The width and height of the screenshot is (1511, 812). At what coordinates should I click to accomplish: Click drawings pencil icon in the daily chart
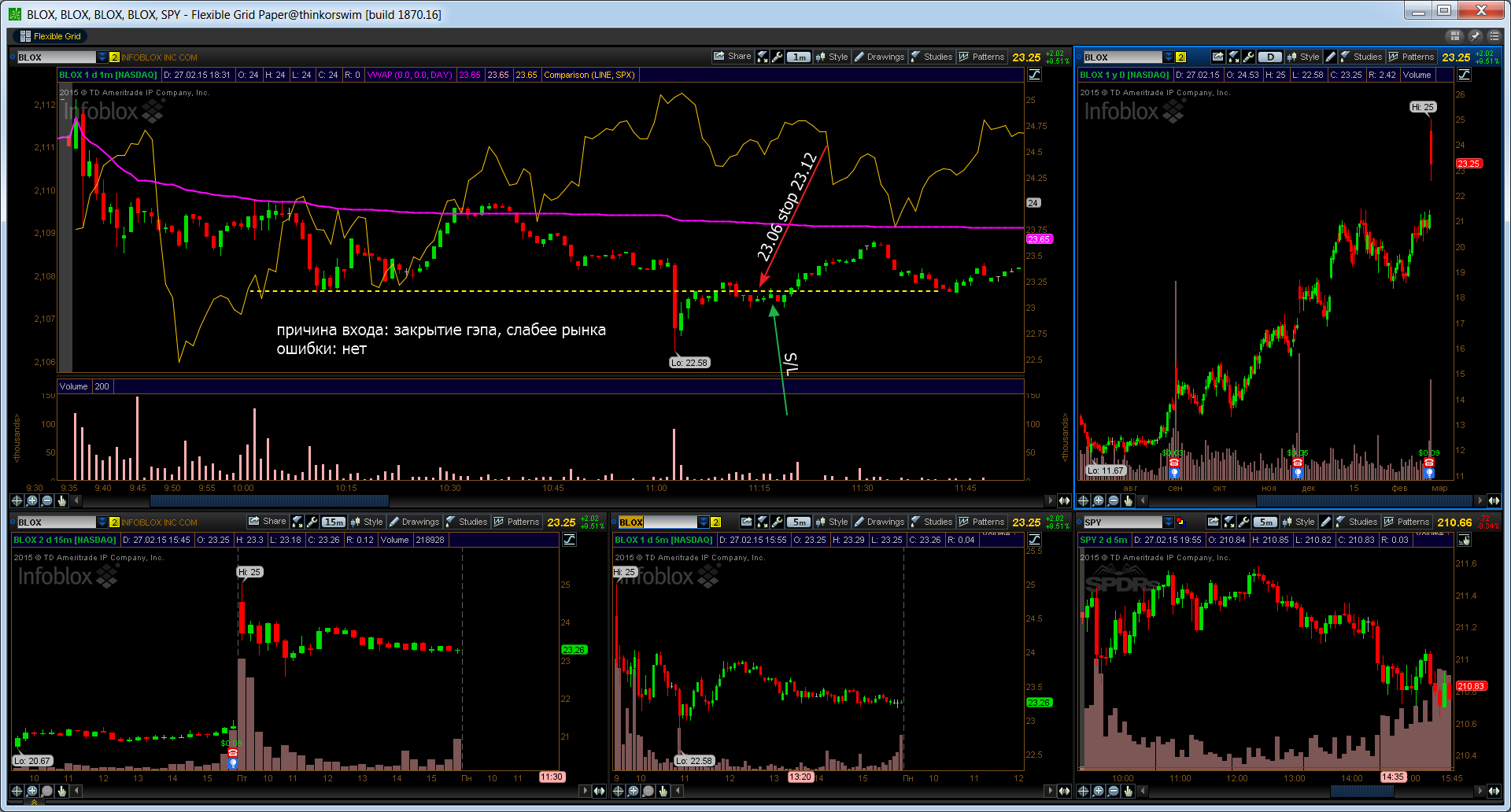1330,57
